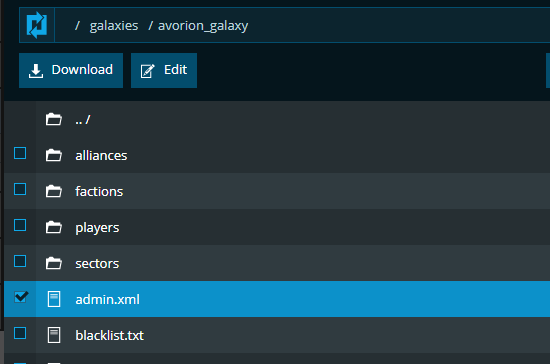Select the blacklist.txt file name
Image resolution: width=550 pixels, height=364 pixels.
[x=109, y=336]
